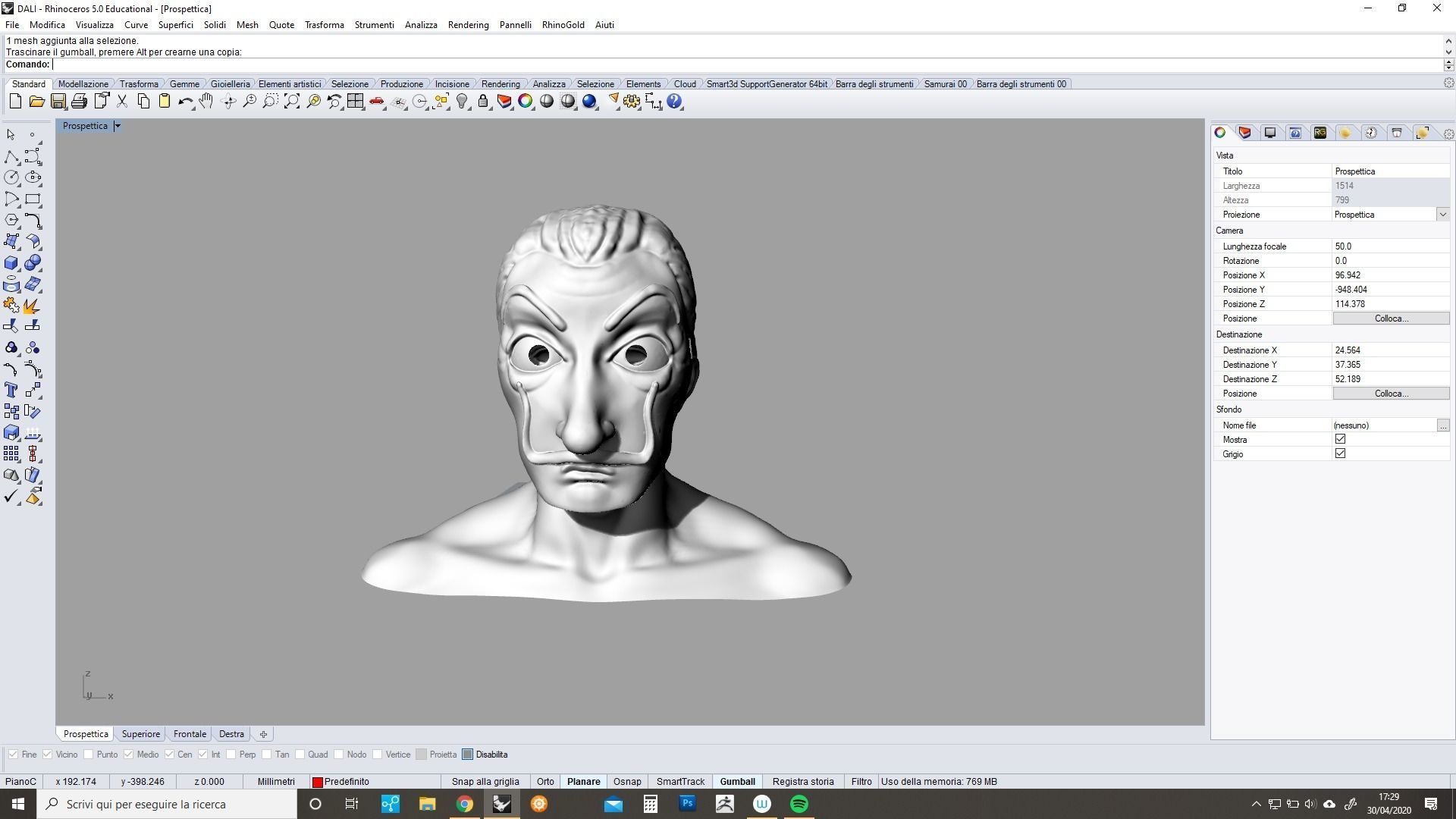Select the Polyline tool in left toolbar
Viewport: 1456px width, 819px height.
coord(11,157)
